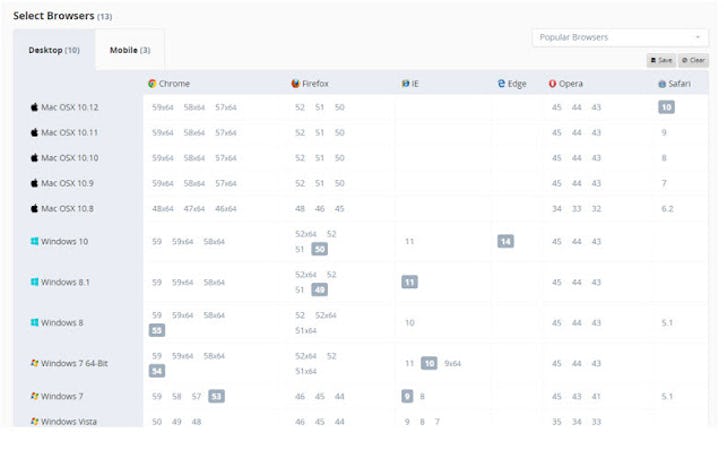Select Opera 34 on Mac OSX 10.8
Viewport: 724px width, 450px height.
click(557, 209)
